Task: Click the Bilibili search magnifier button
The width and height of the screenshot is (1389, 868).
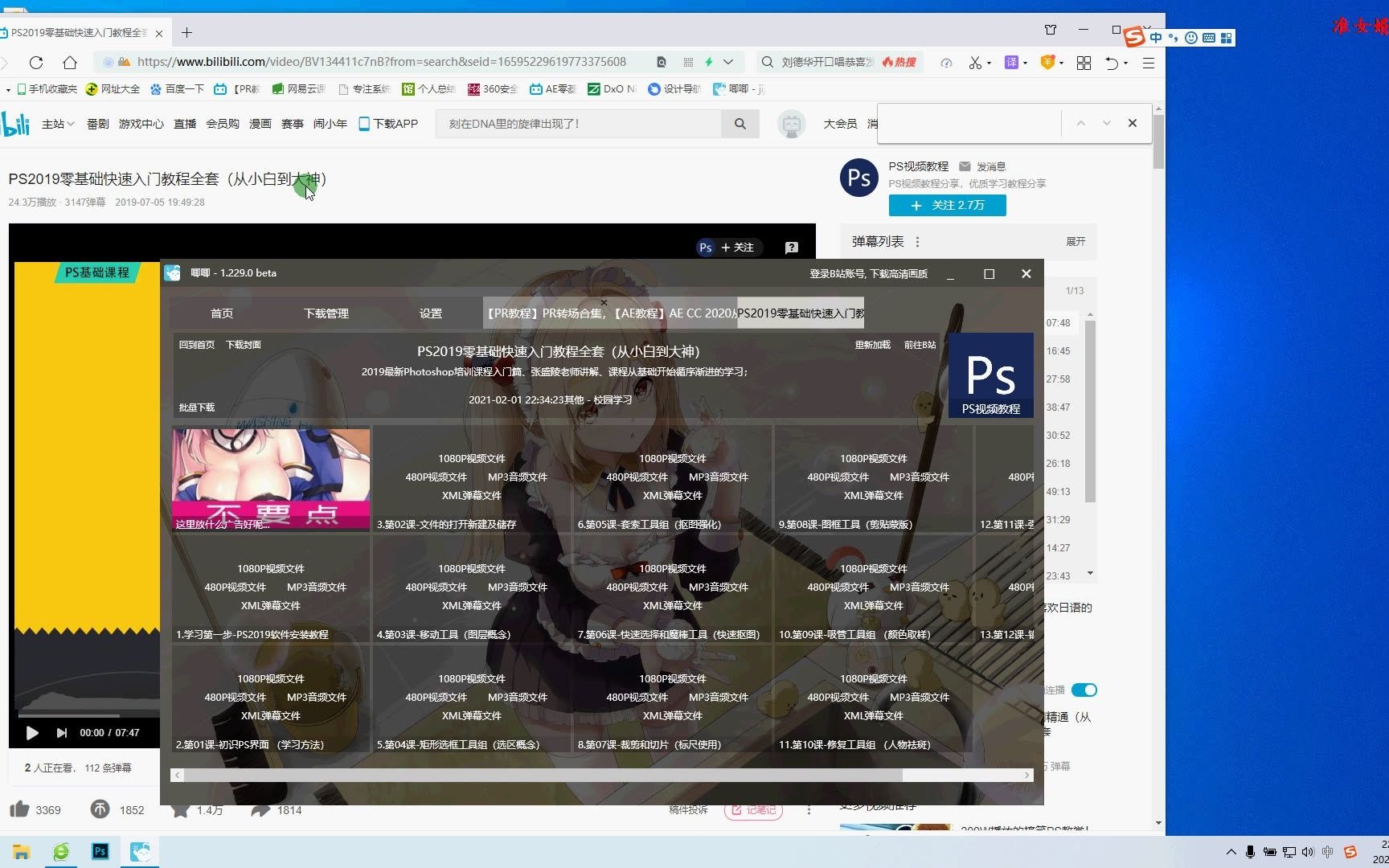Action: coord(740,124)
